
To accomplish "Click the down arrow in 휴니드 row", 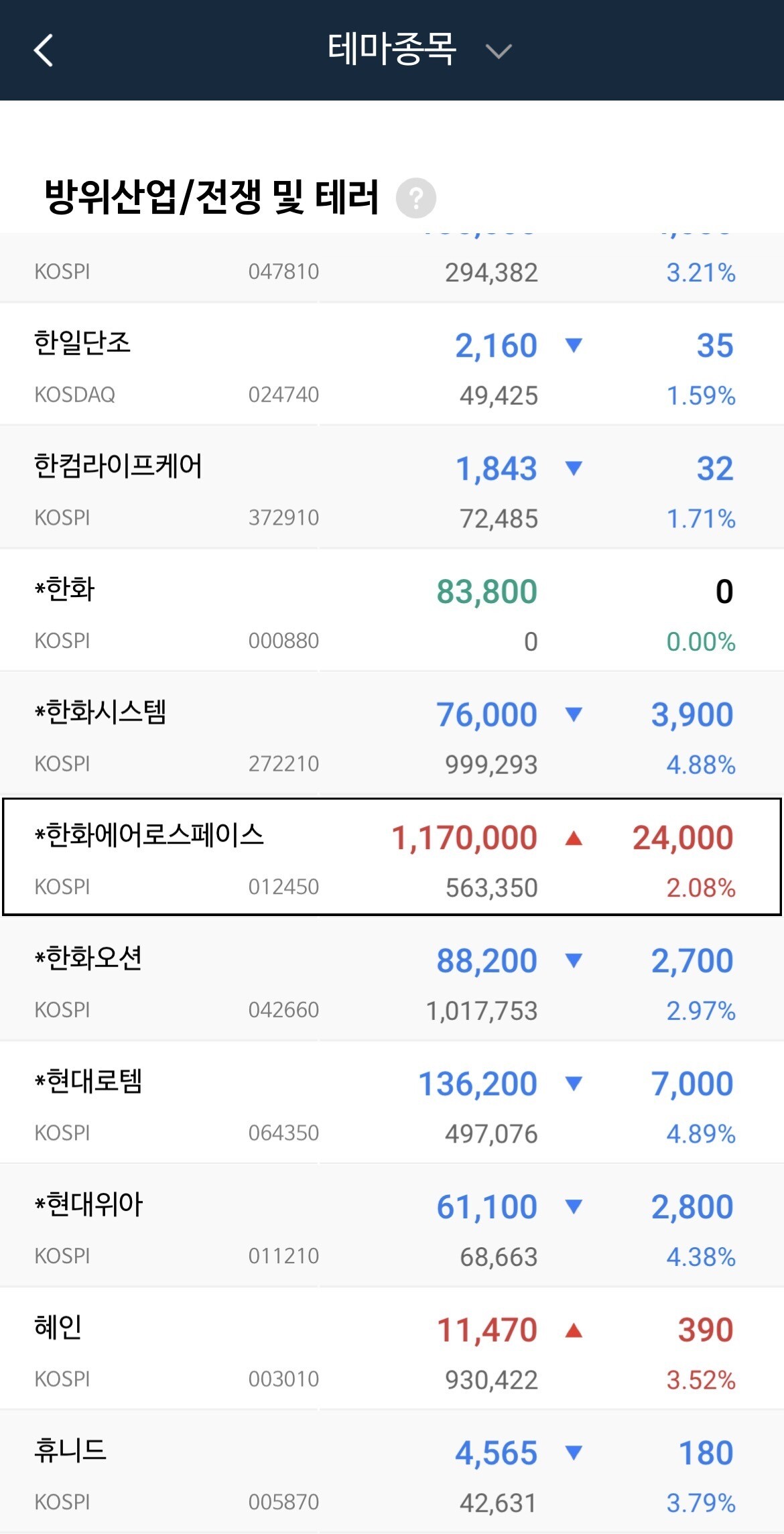I will pos(574,1452).
